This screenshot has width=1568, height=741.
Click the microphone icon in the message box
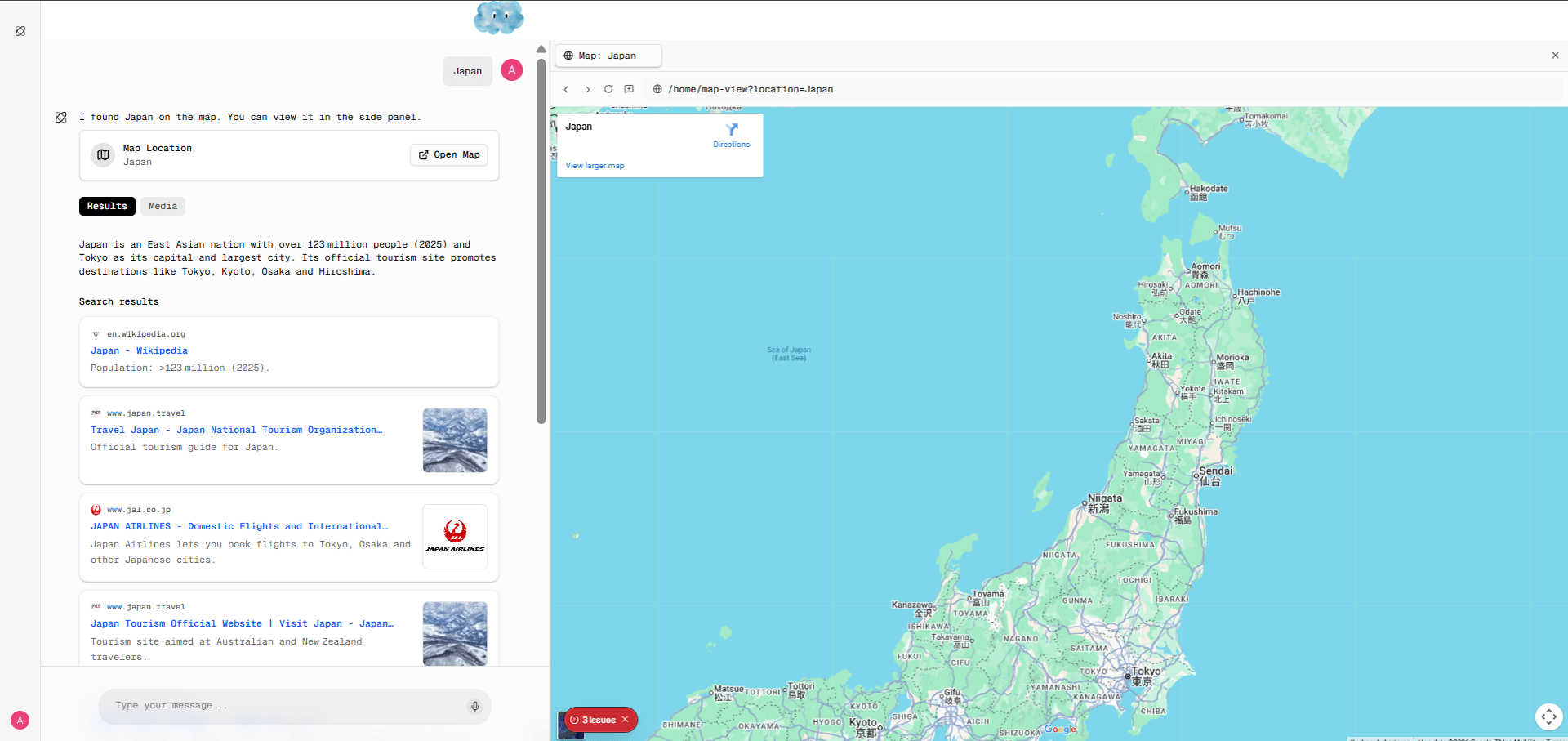(x=474, y=706)
